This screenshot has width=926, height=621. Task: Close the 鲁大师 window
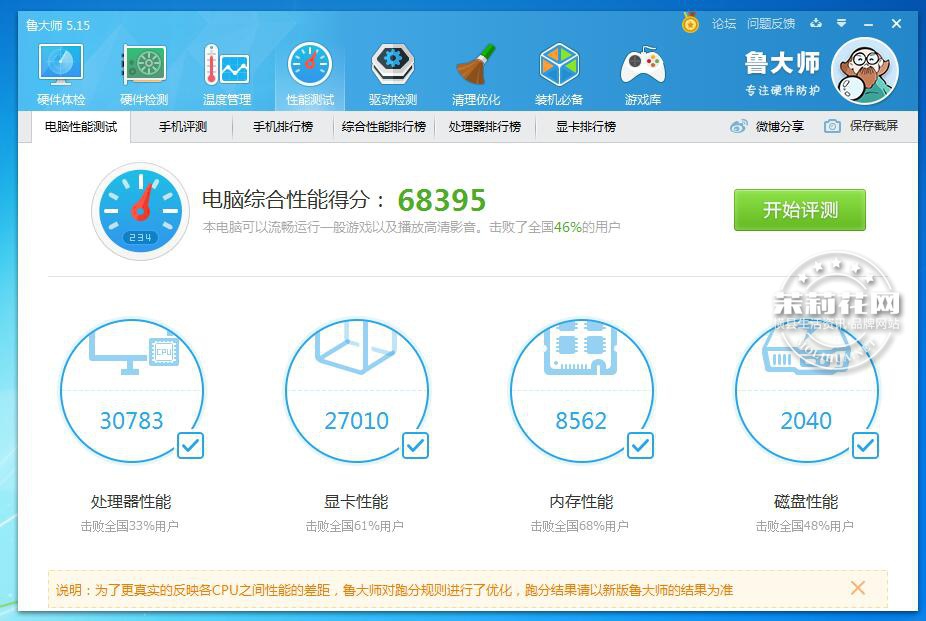pos(896,24)
